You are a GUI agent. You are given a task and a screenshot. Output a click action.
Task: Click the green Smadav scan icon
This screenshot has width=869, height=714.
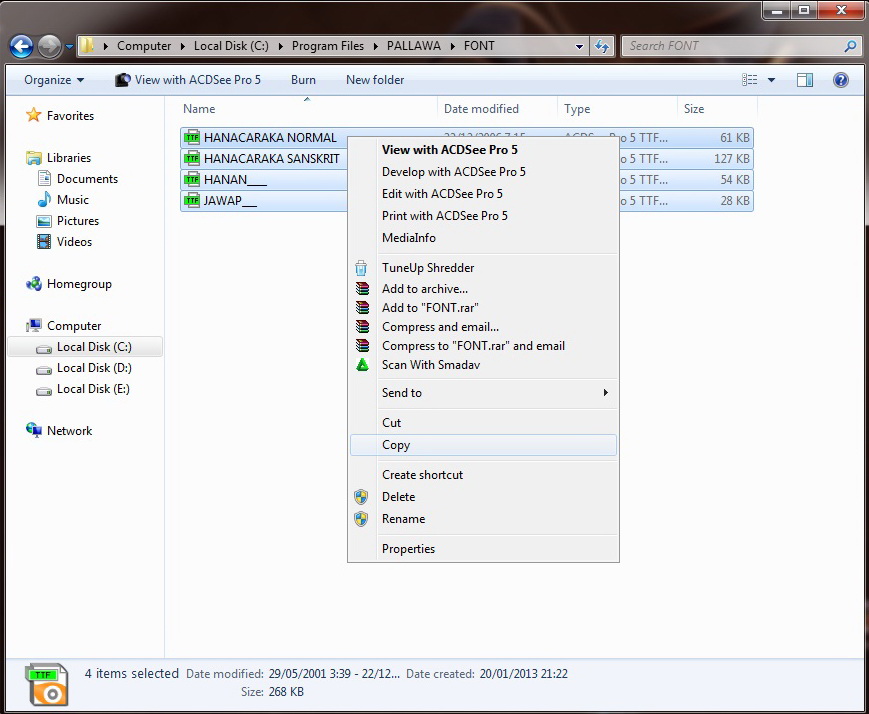click(361, 365)
